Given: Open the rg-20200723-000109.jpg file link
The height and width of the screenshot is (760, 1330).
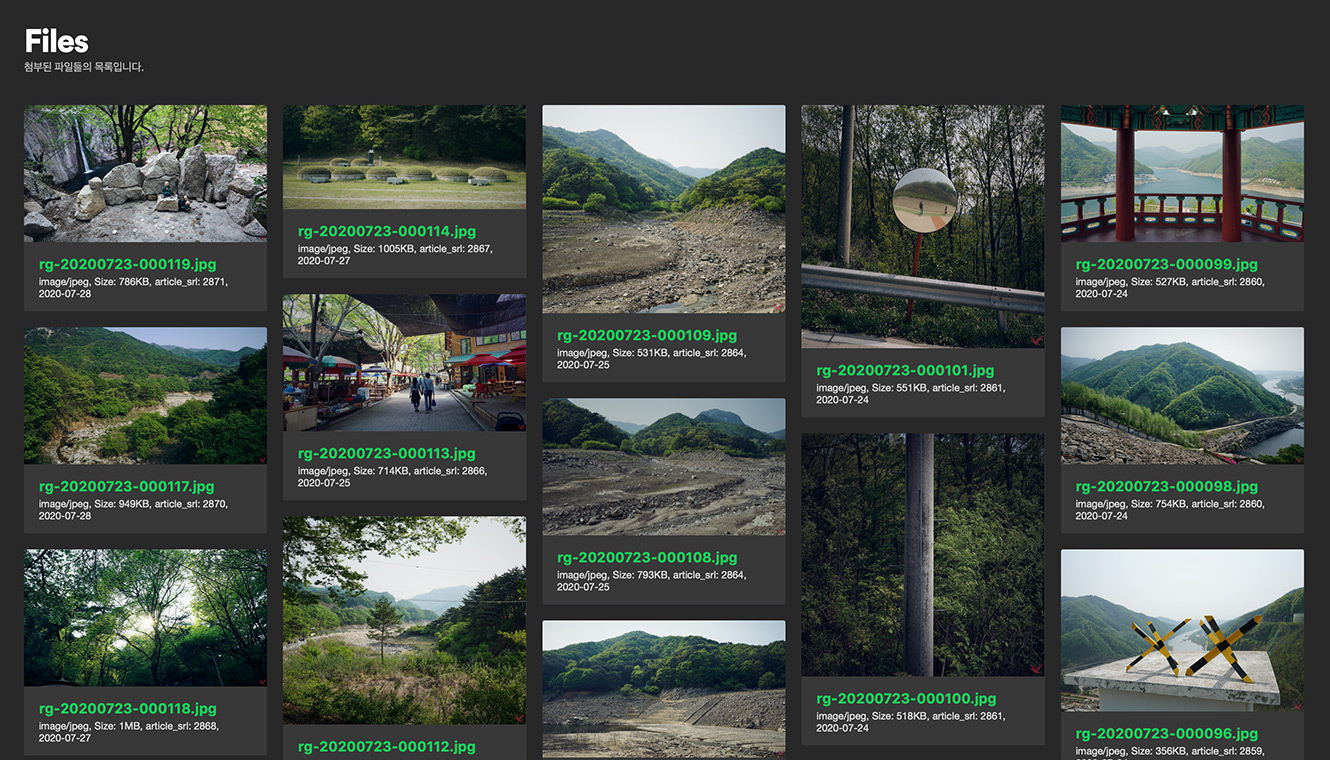Looking at the screenshot, I should tap(646, 336).
